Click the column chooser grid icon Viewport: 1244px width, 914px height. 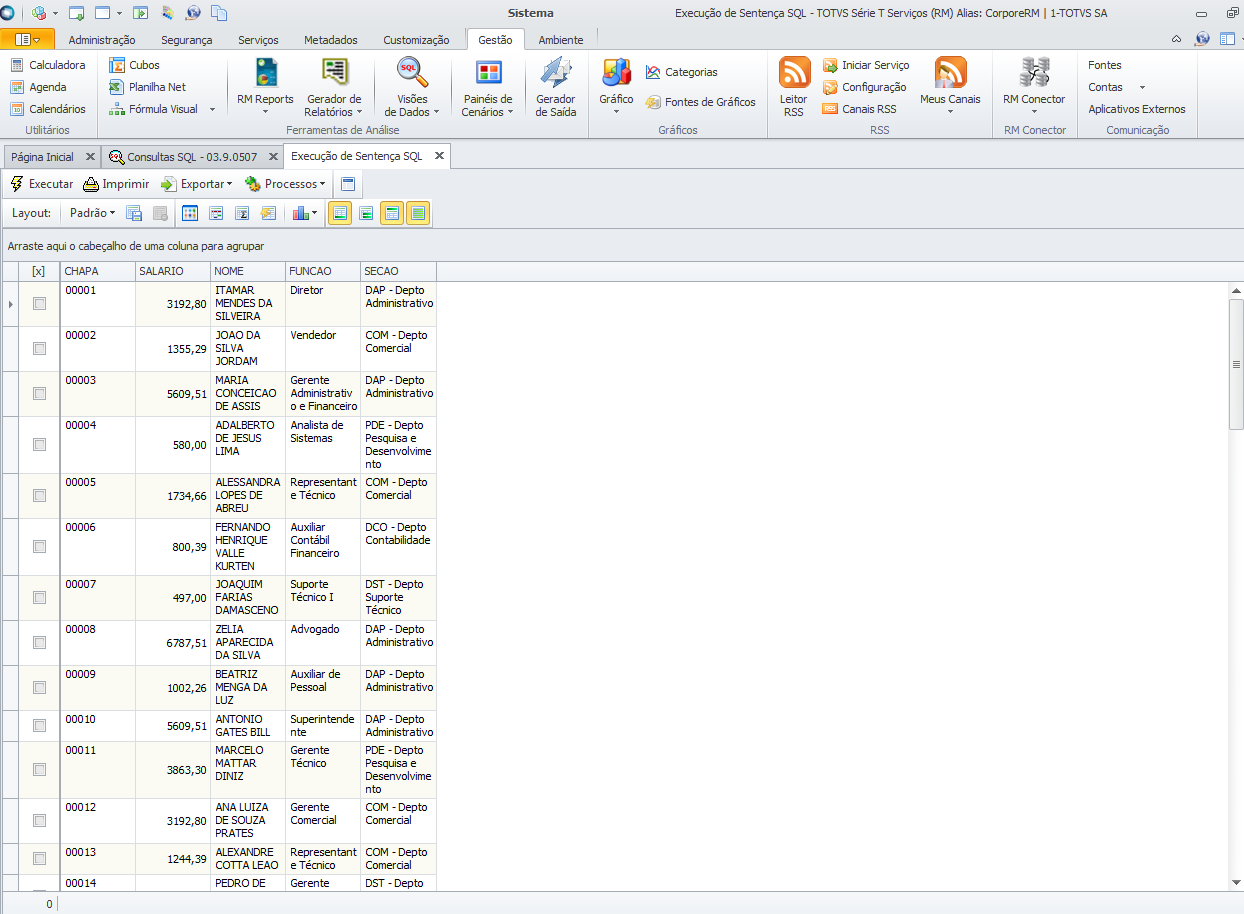point(190,213)
